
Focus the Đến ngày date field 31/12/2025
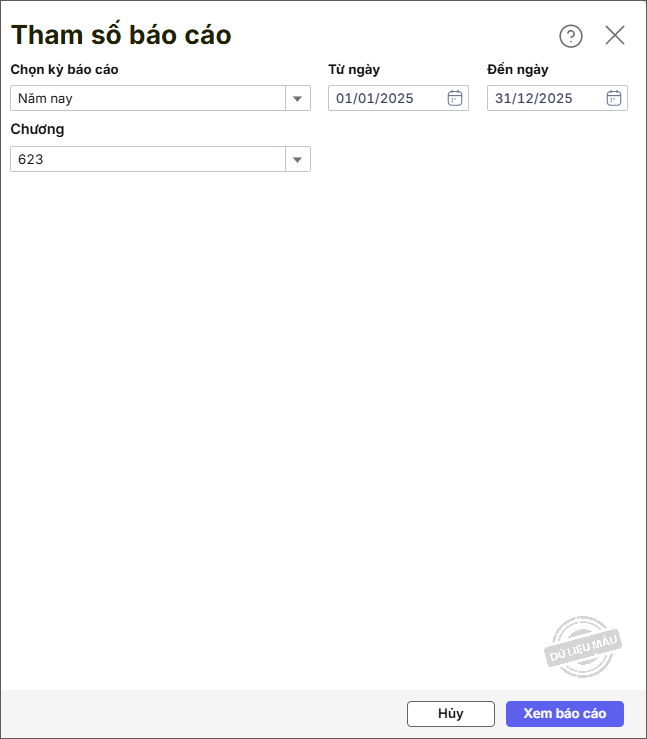pyautogui.click(x=545, y=98)
